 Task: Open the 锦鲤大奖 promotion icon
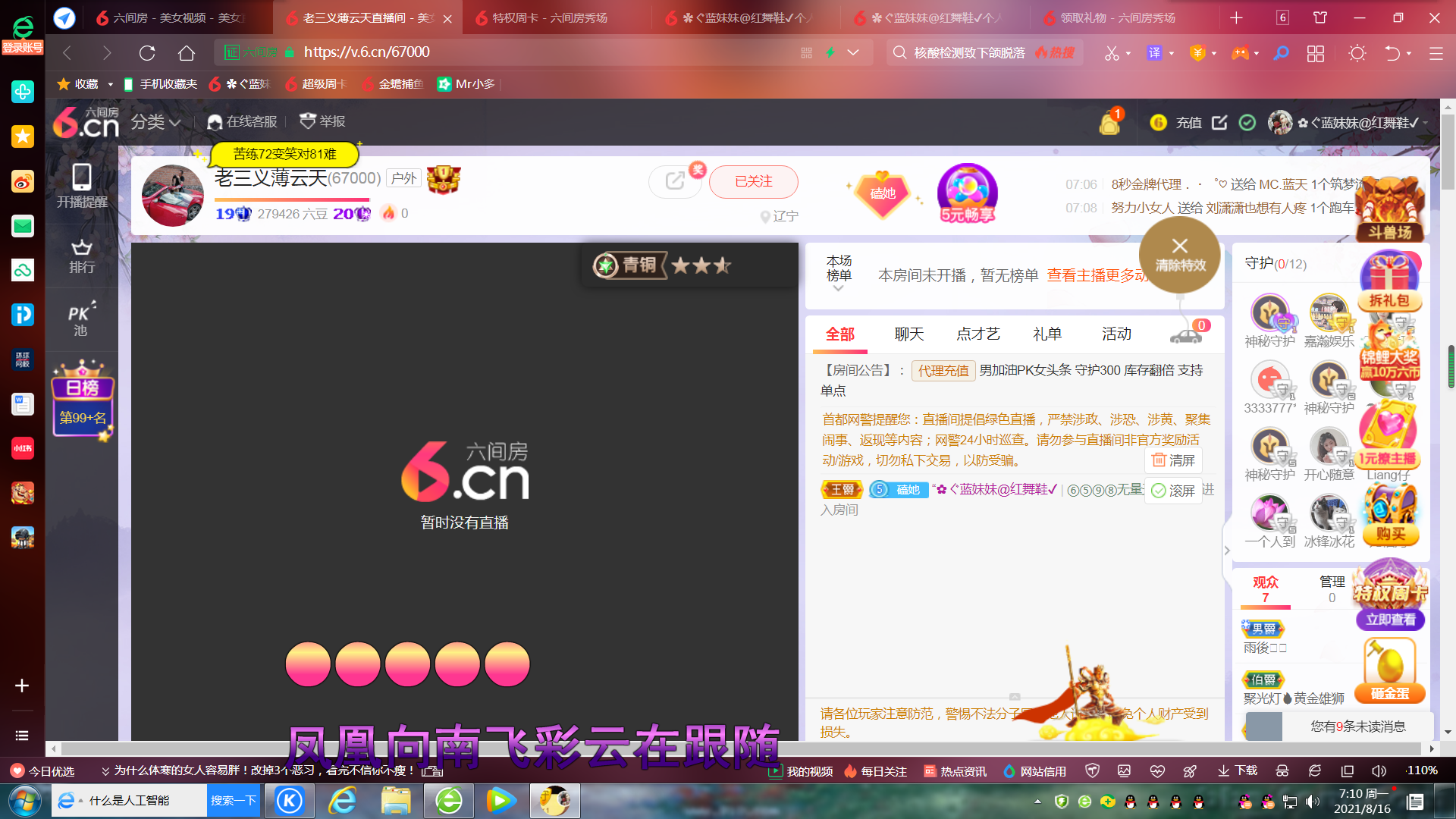click(1389, 350)
